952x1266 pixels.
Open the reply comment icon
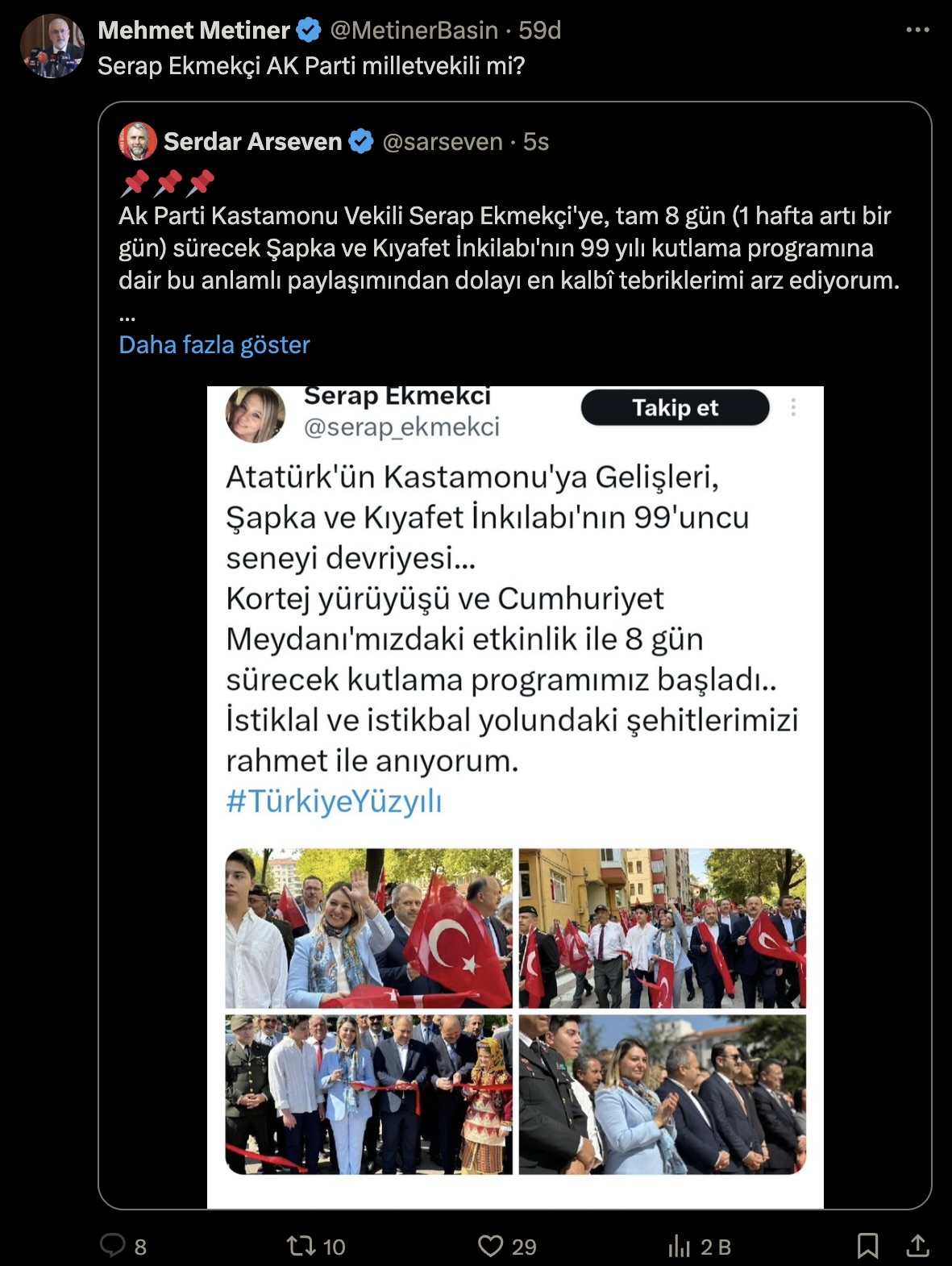113,1246
